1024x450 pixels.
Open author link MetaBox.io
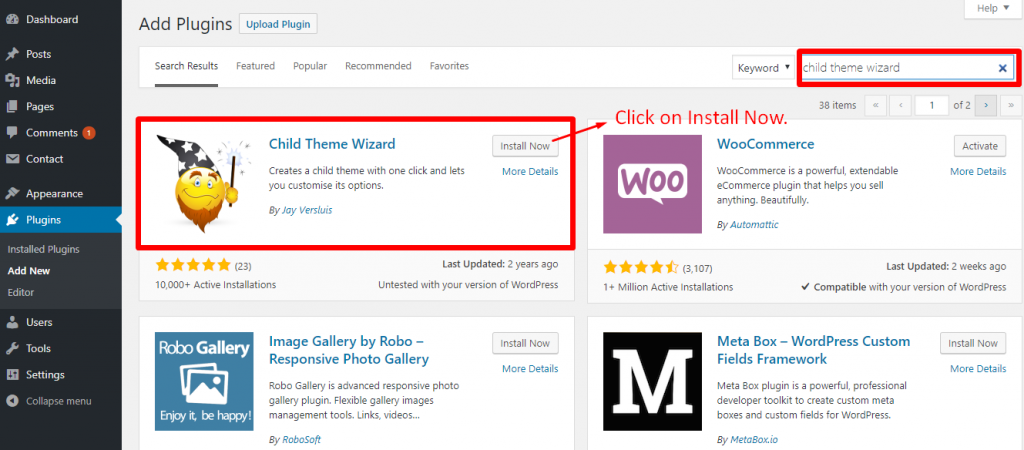point(754,439)
